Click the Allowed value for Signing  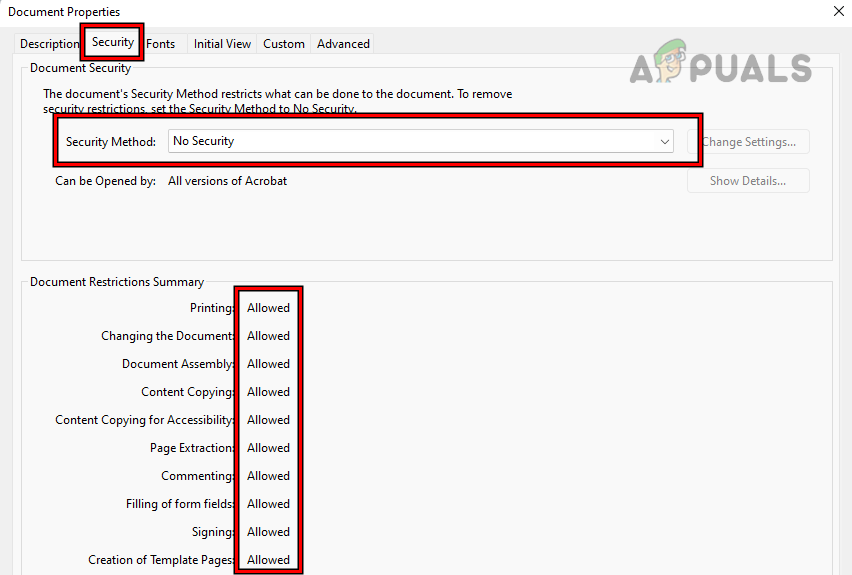click(268, 532)
